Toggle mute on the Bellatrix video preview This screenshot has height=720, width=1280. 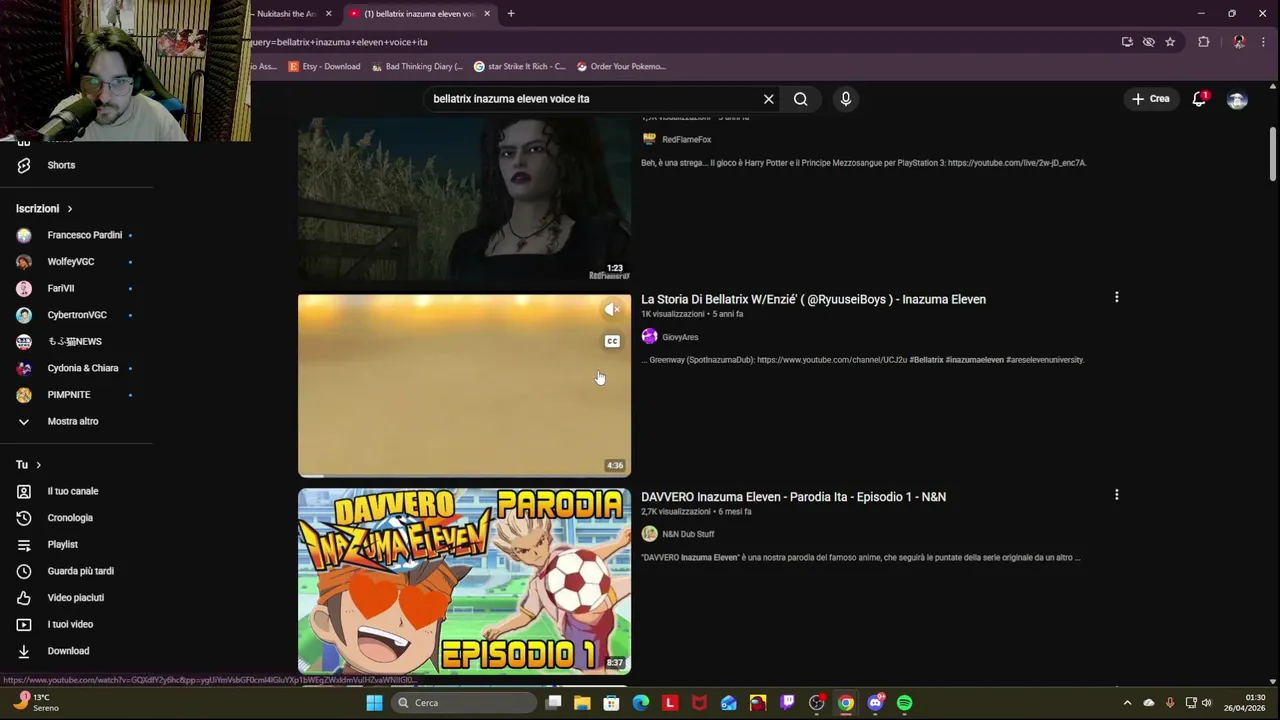point(612,310)
